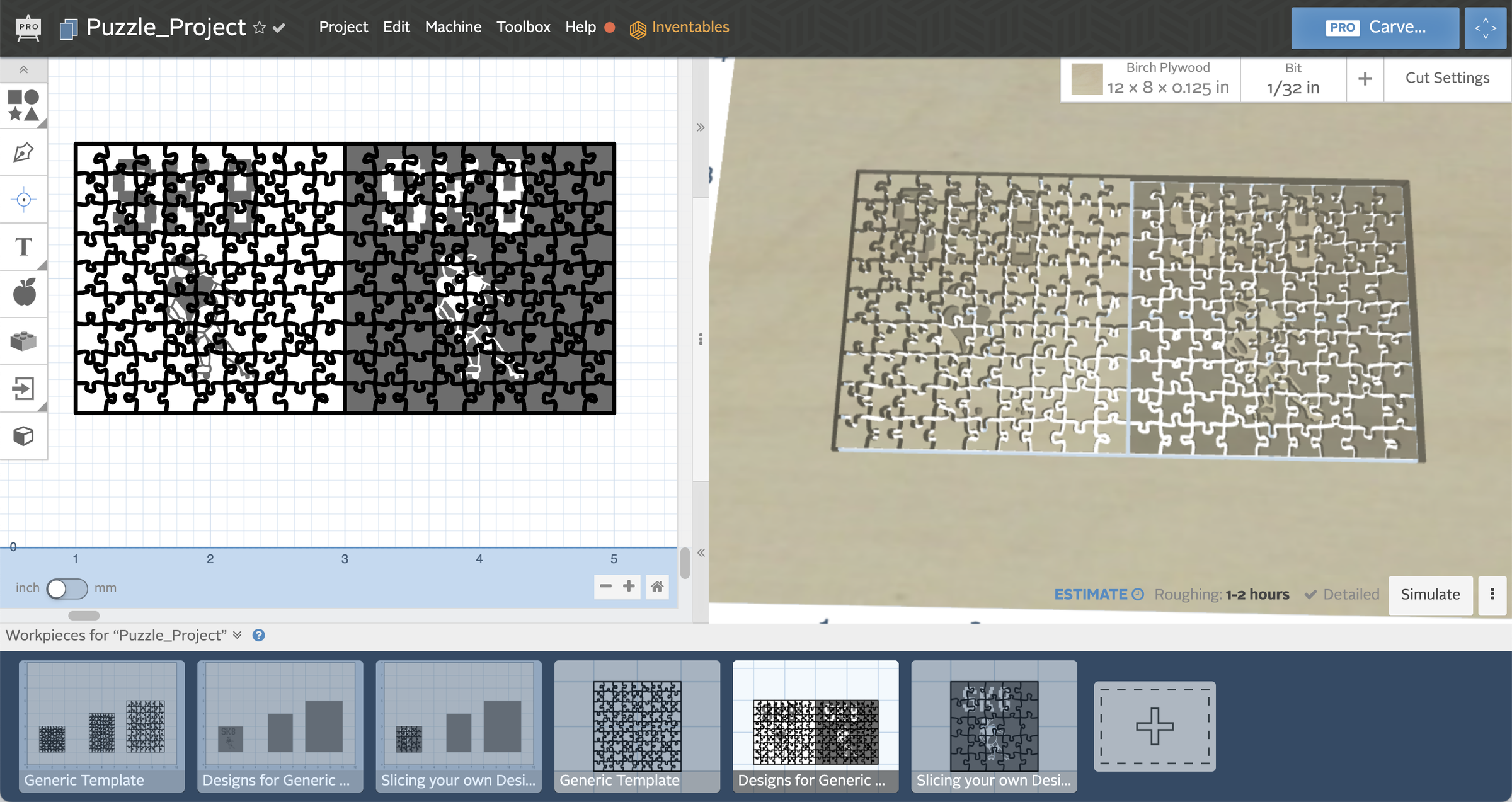
Task: Open the Text tool
Action: 23,246
